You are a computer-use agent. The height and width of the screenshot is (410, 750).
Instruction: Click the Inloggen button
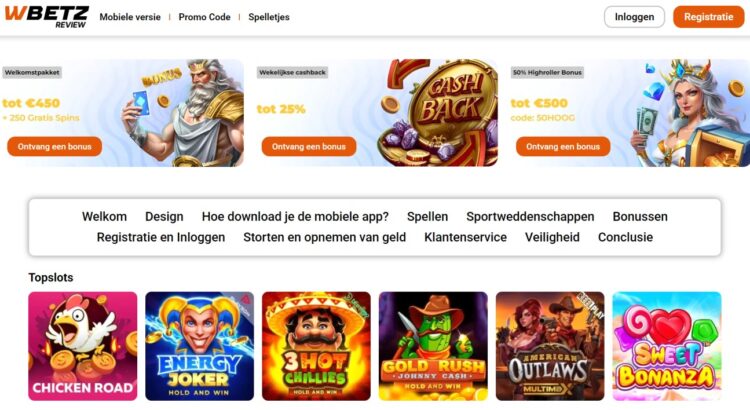tap(634, 17)
